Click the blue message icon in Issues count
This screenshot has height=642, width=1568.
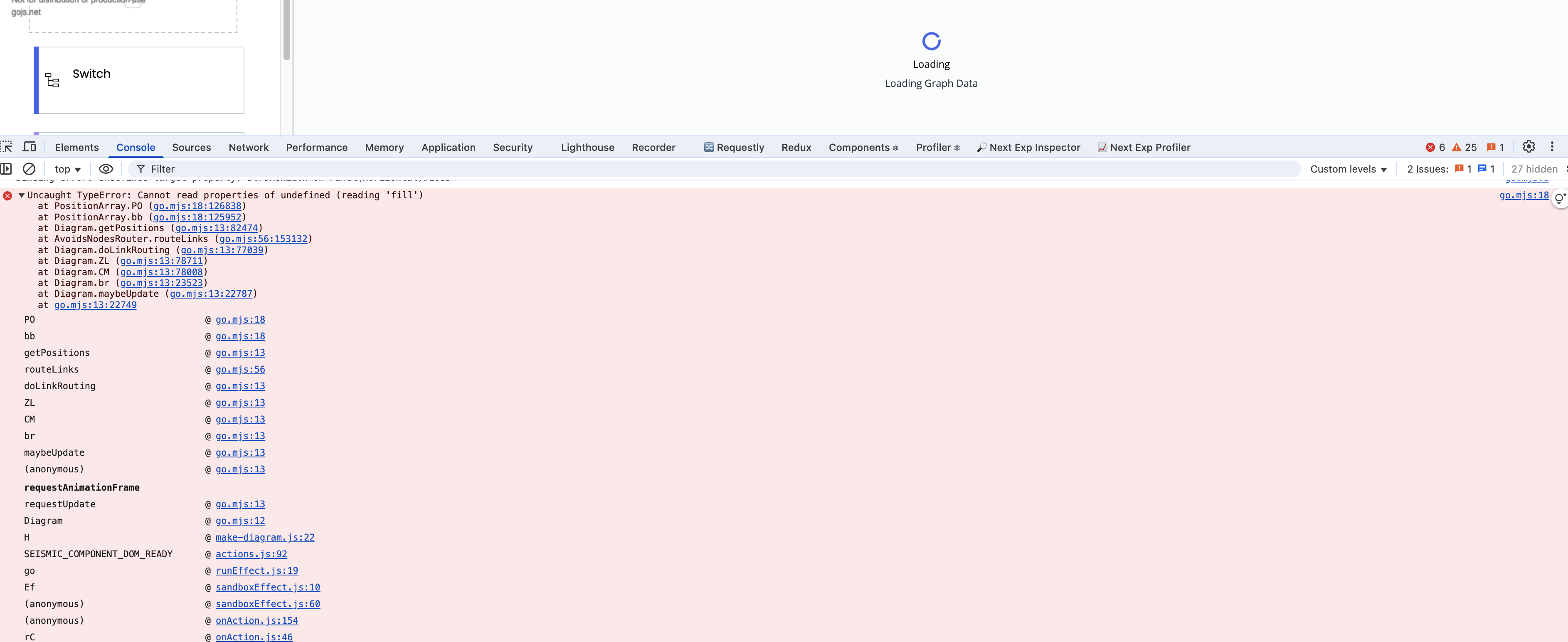tap(1482, 169)
